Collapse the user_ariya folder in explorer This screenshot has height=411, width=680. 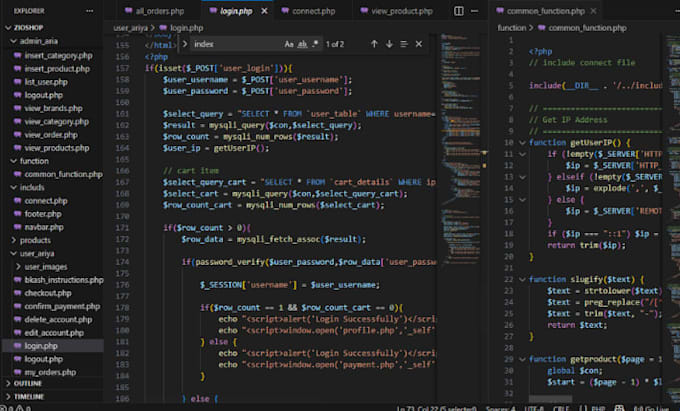click(13, 254)
